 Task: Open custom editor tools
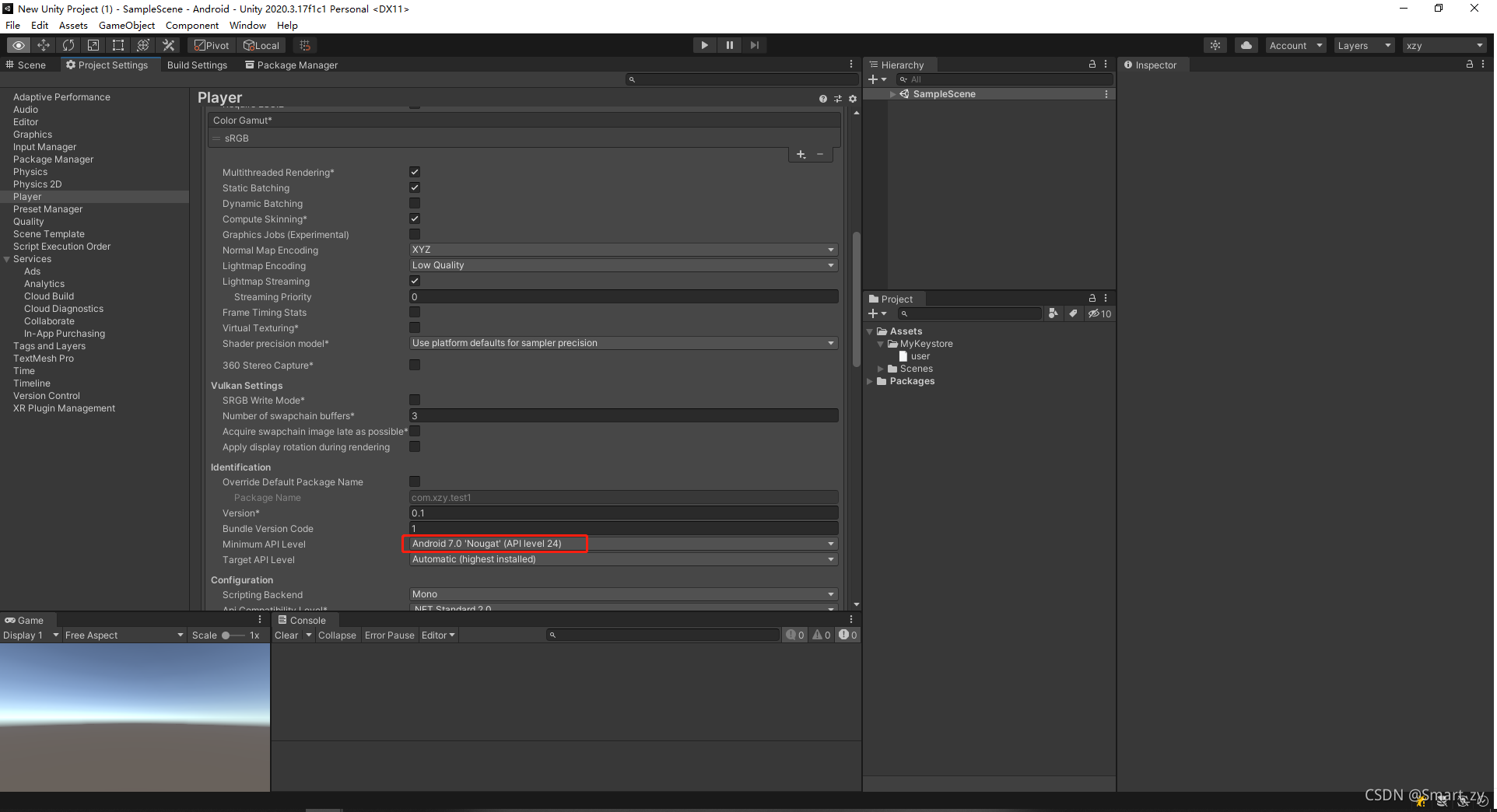[168, 45]
